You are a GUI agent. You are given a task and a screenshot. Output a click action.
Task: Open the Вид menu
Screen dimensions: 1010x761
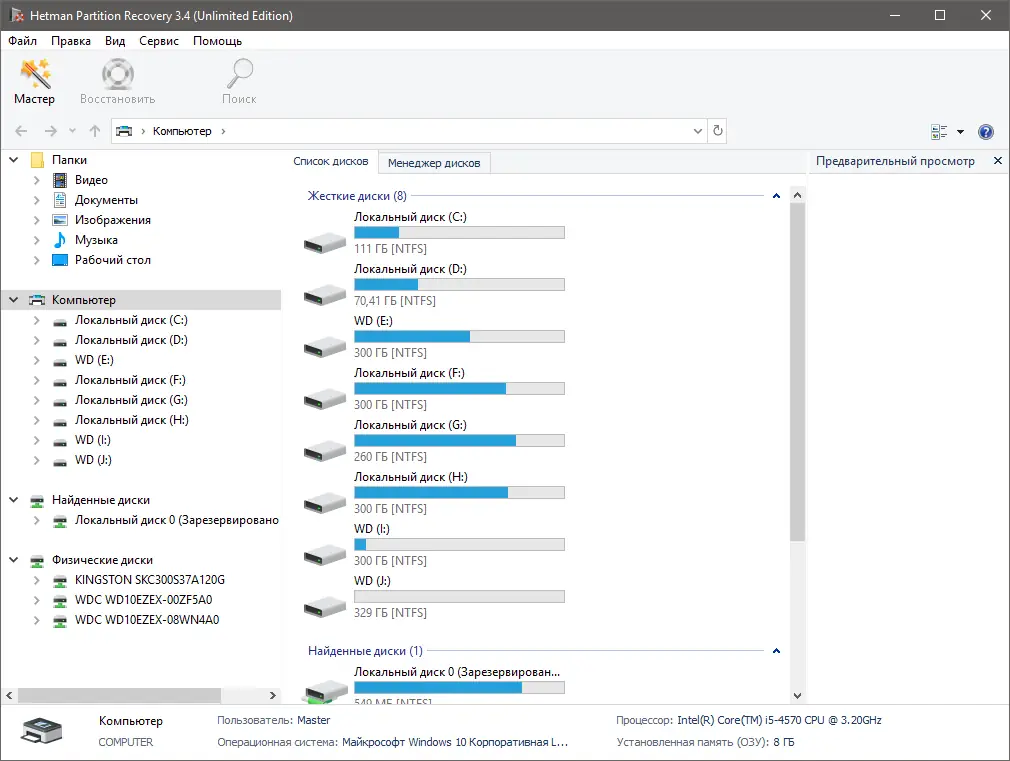(115, 41)
